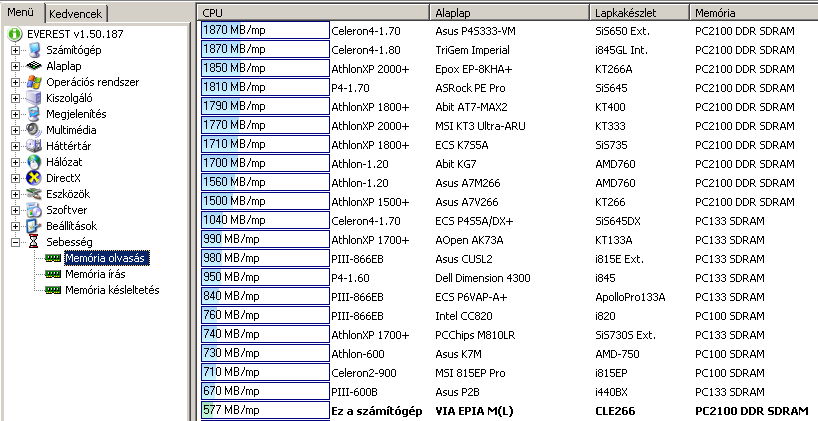Click the TriGem Imperial motherboard cell
This screenshot has width=818, height=421.
click(472, 50)
